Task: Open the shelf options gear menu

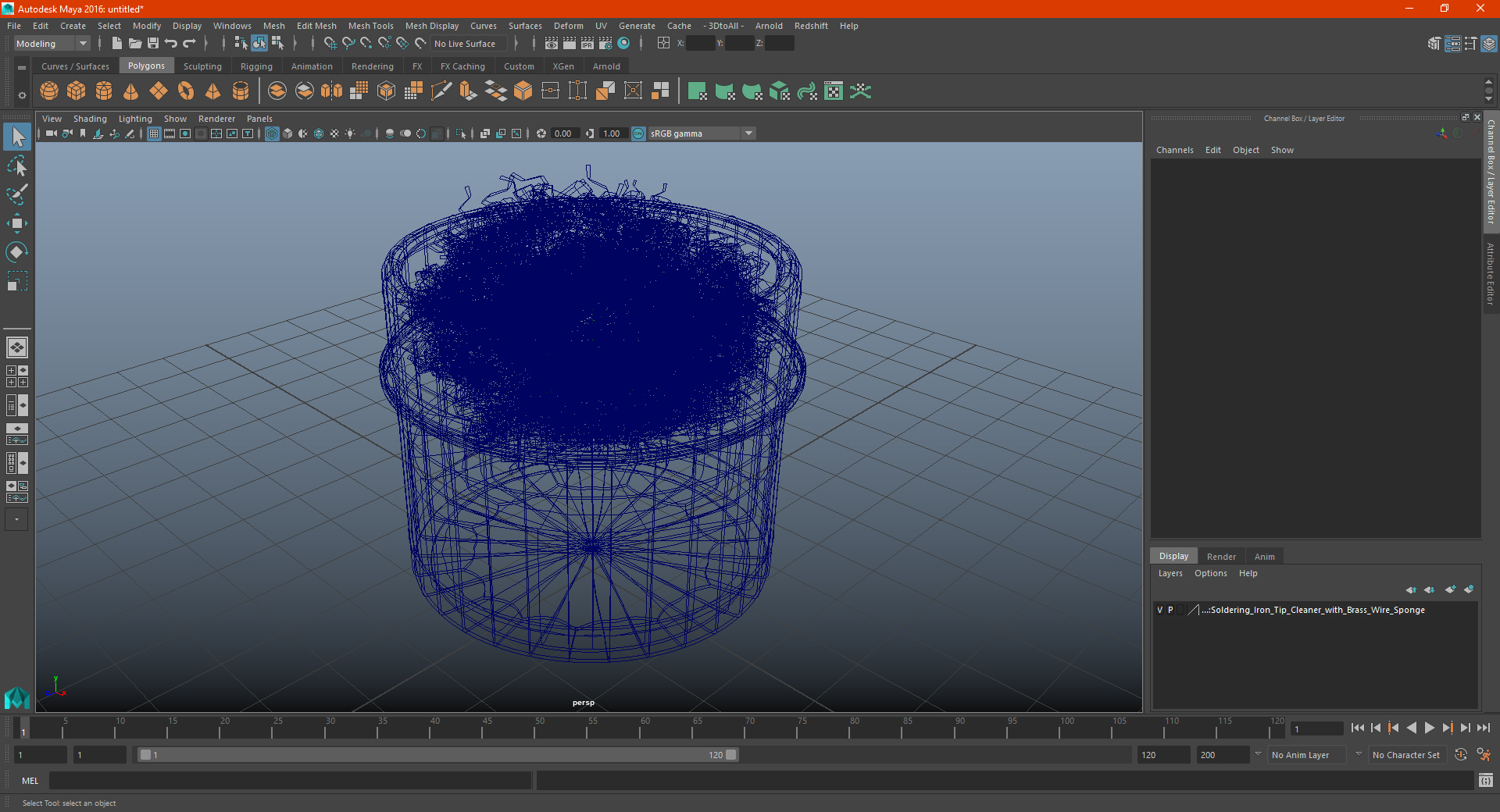Action: tap(22, 95)
